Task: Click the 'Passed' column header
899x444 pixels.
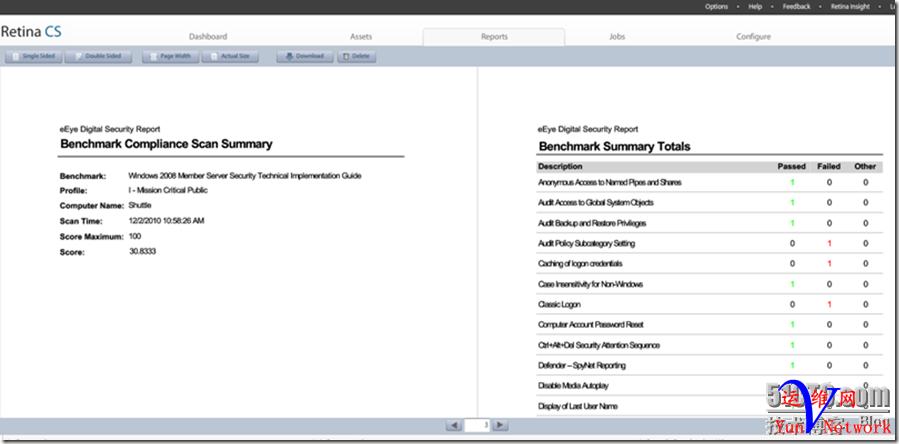Action: tap(791, 166)
